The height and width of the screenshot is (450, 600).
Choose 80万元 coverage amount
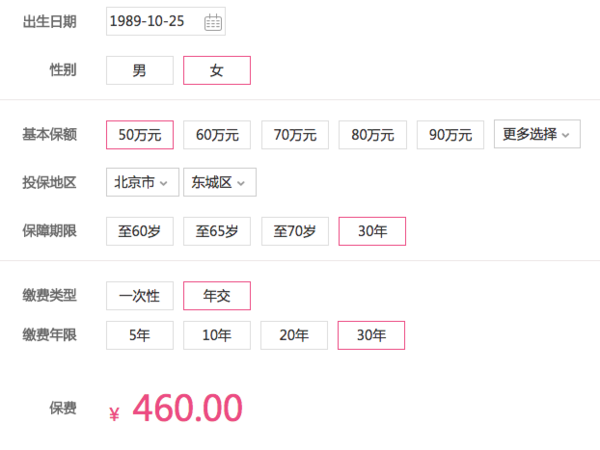point(372,135)
